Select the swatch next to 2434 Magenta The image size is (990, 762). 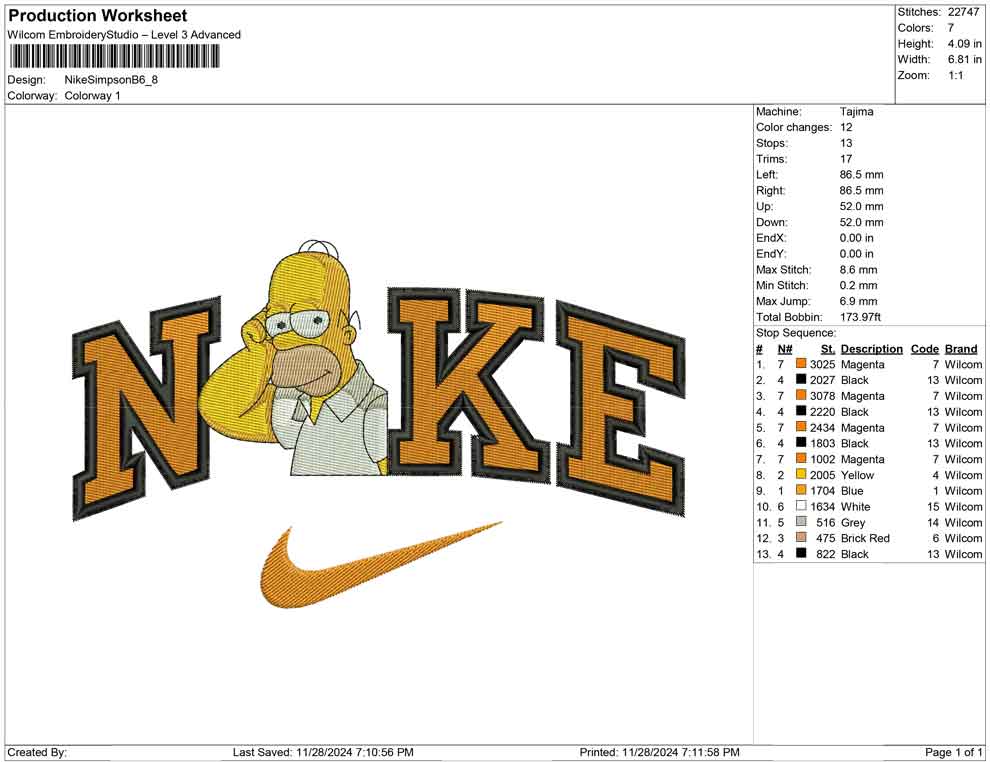(801, 427)
